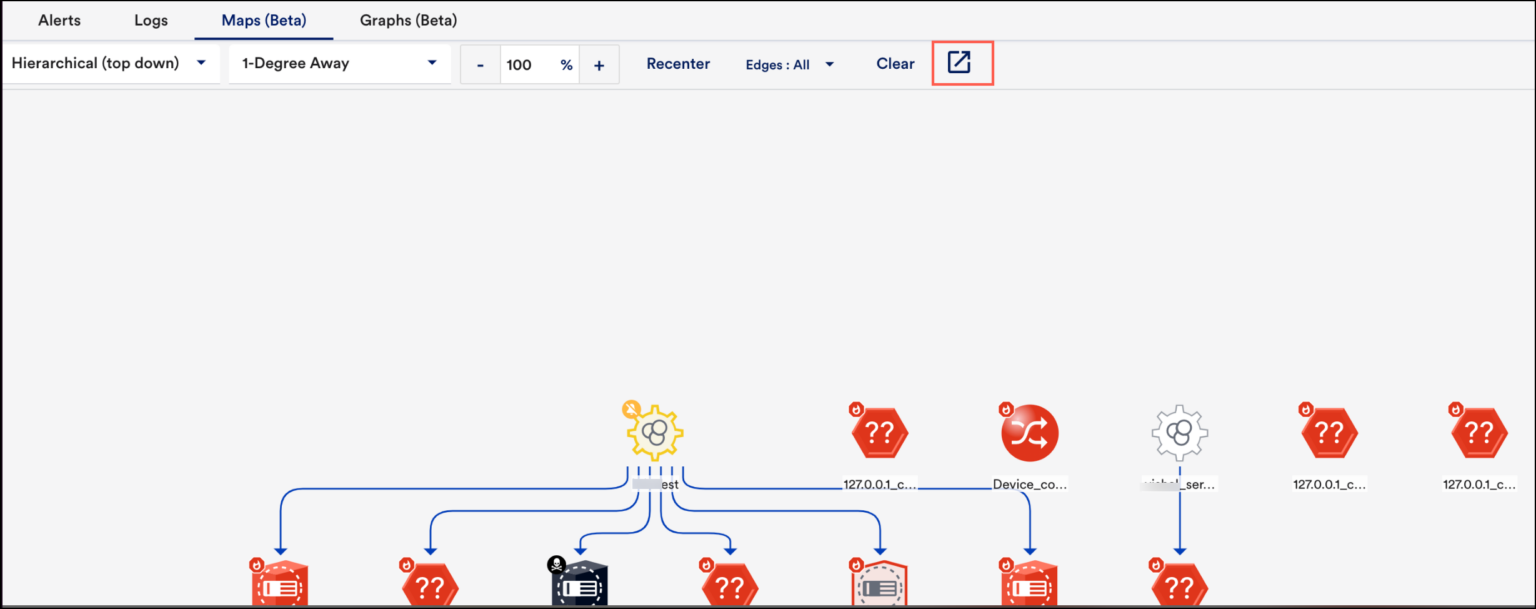Click the disconnect badge on the yellow gear
Viewport: 1536px width, 609px height.
(631, 408)
